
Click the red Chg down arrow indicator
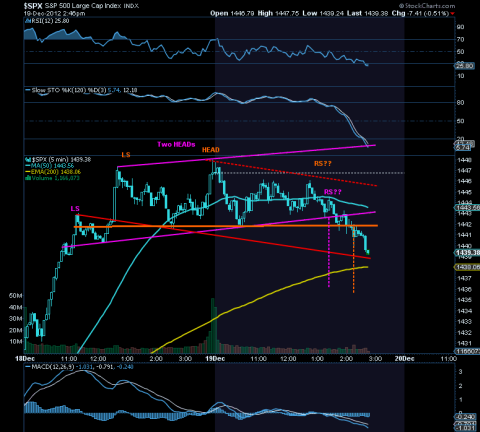(452, 14)
